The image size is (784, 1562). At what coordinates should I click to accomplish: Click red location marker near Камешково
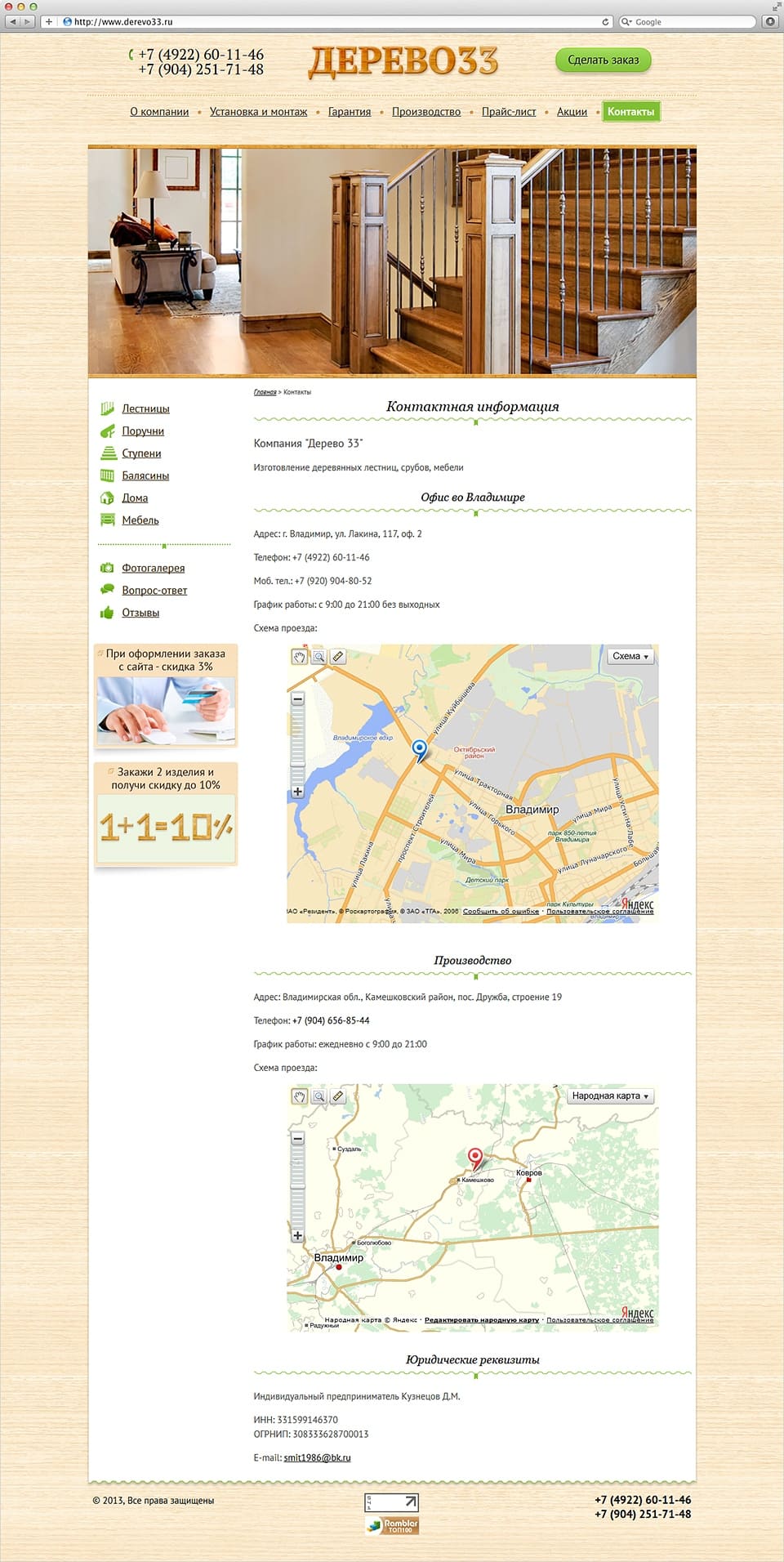coord(474,1158)
